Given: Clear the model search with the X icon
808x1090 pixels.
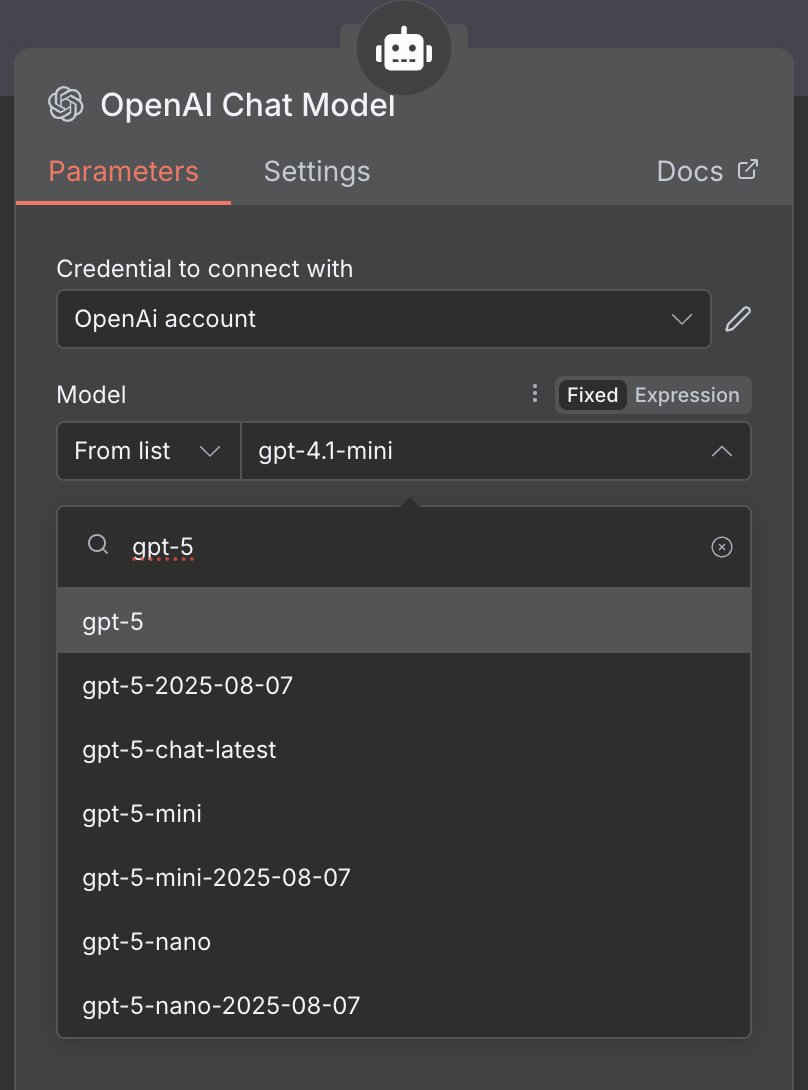Looking at the screenshot, I should click(x=722, y=547).
